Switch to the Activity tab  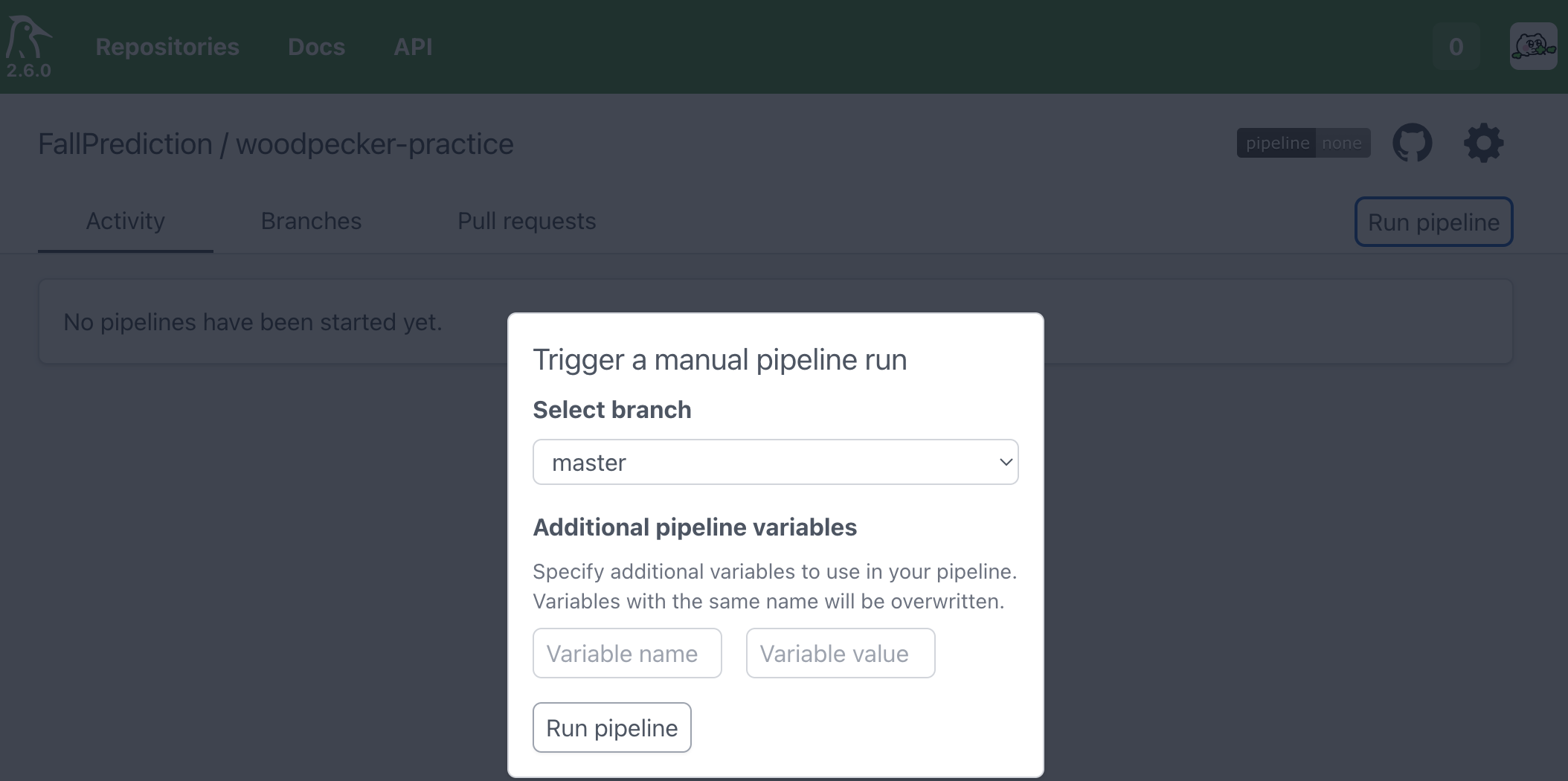click(125, 221)
